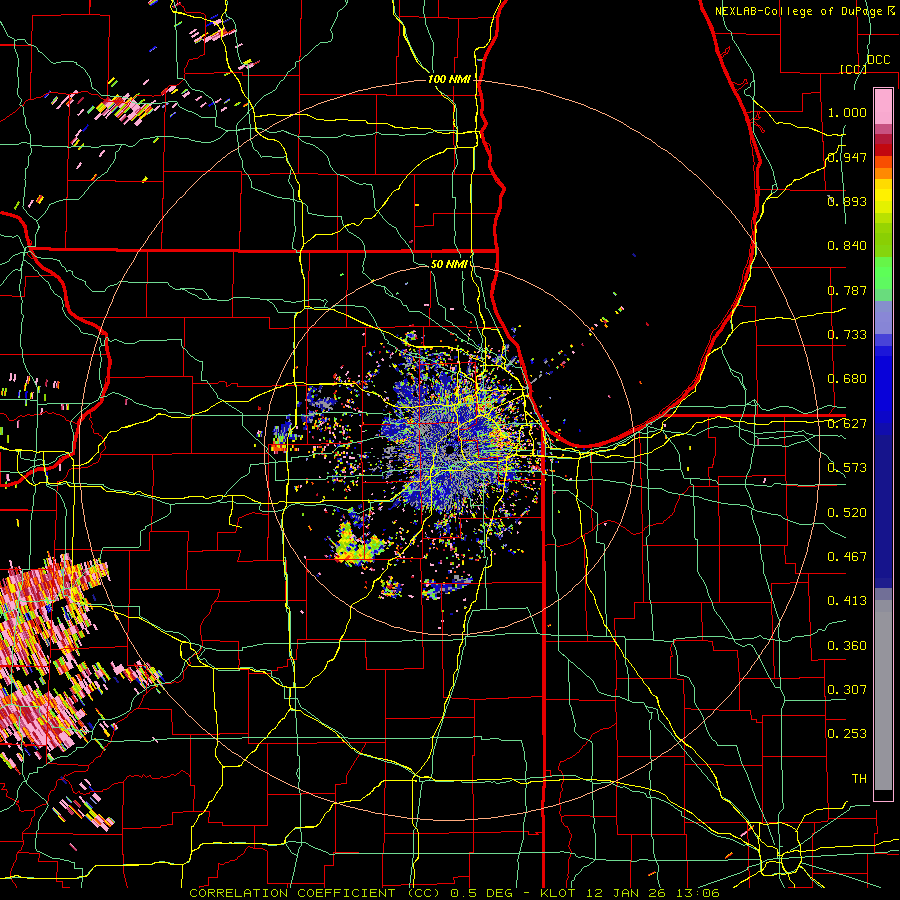Click the 0.413 legend value
This screenshot has width=900, height=900.
[x=847, y=601]
